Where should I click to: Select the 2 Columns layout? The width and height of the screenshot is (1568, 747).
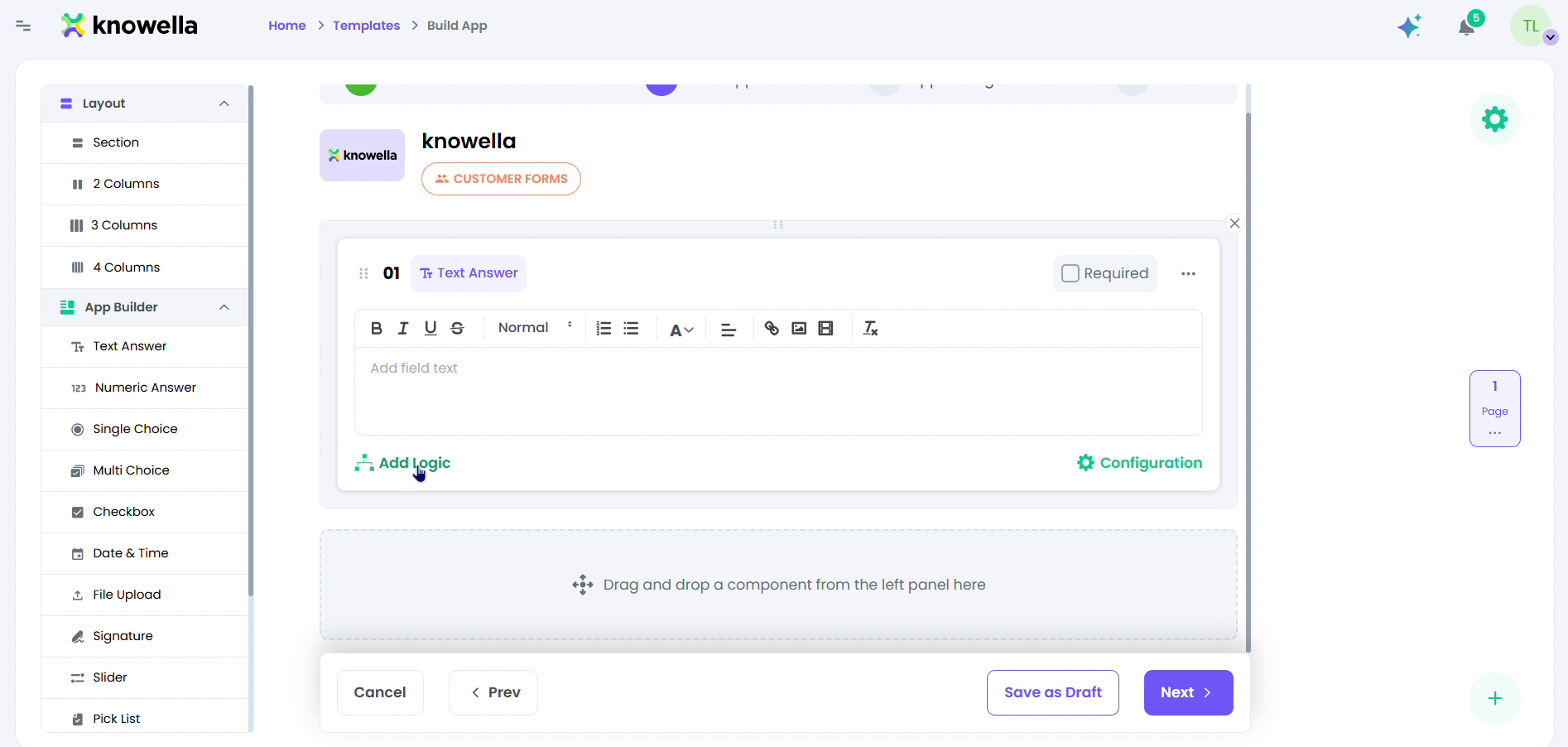click(x=145, y=184)
